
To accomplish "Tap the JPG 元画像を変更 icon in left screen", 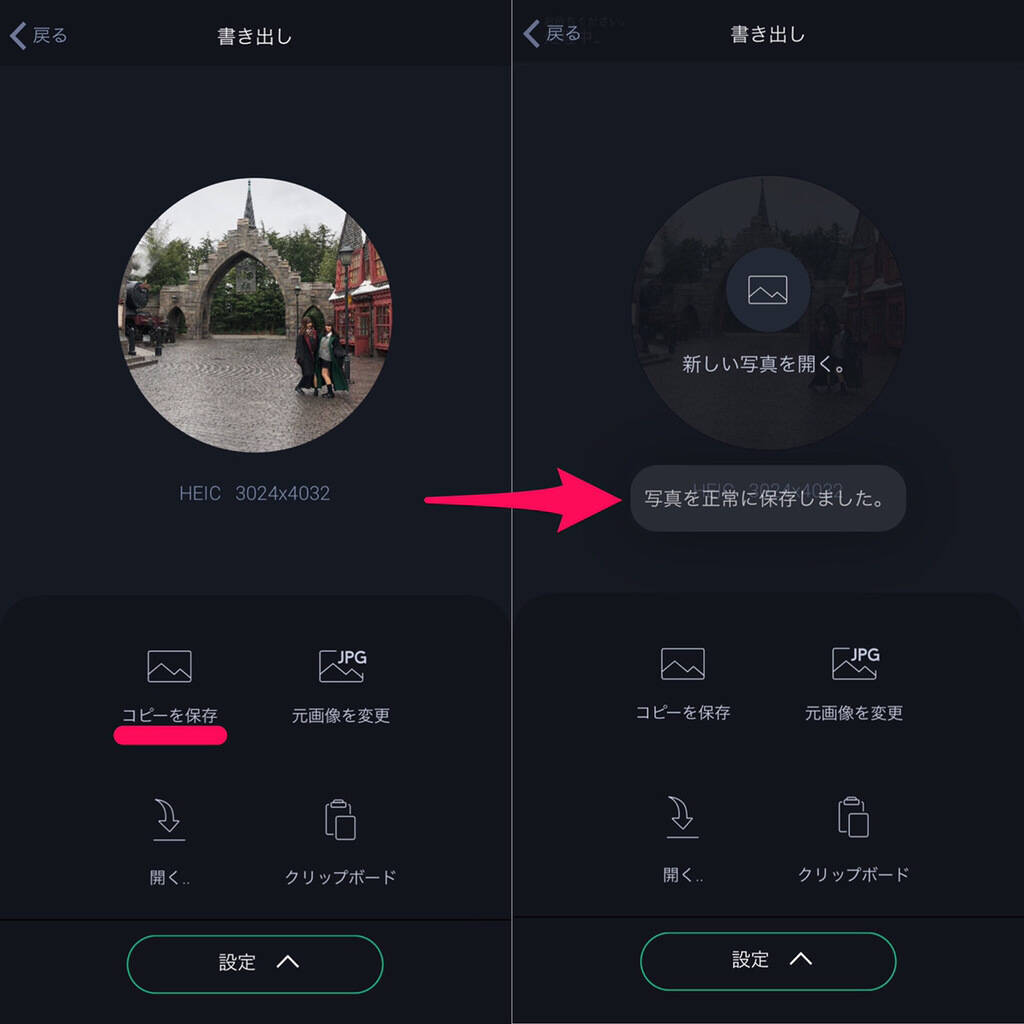I will click(x=342, y=666).
